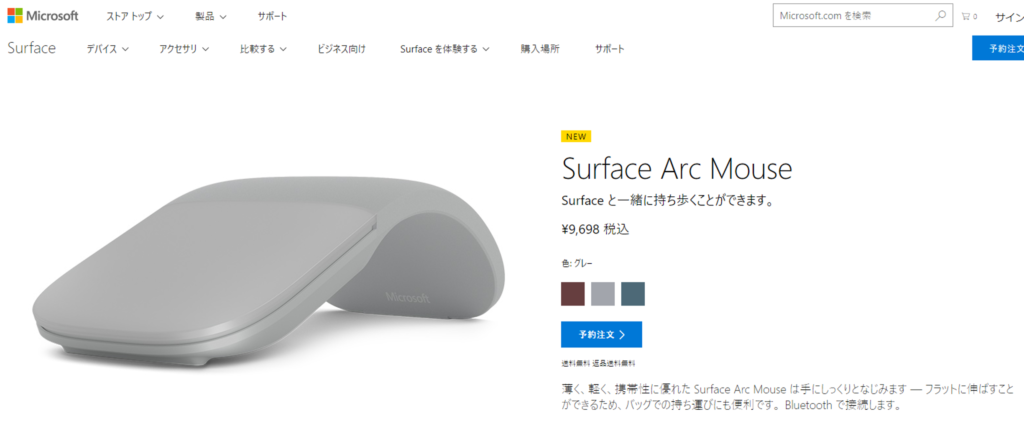Select the burgundy color swatch
The height and width of the screenshot is (429, 1024).
click(x=573, y=294)
